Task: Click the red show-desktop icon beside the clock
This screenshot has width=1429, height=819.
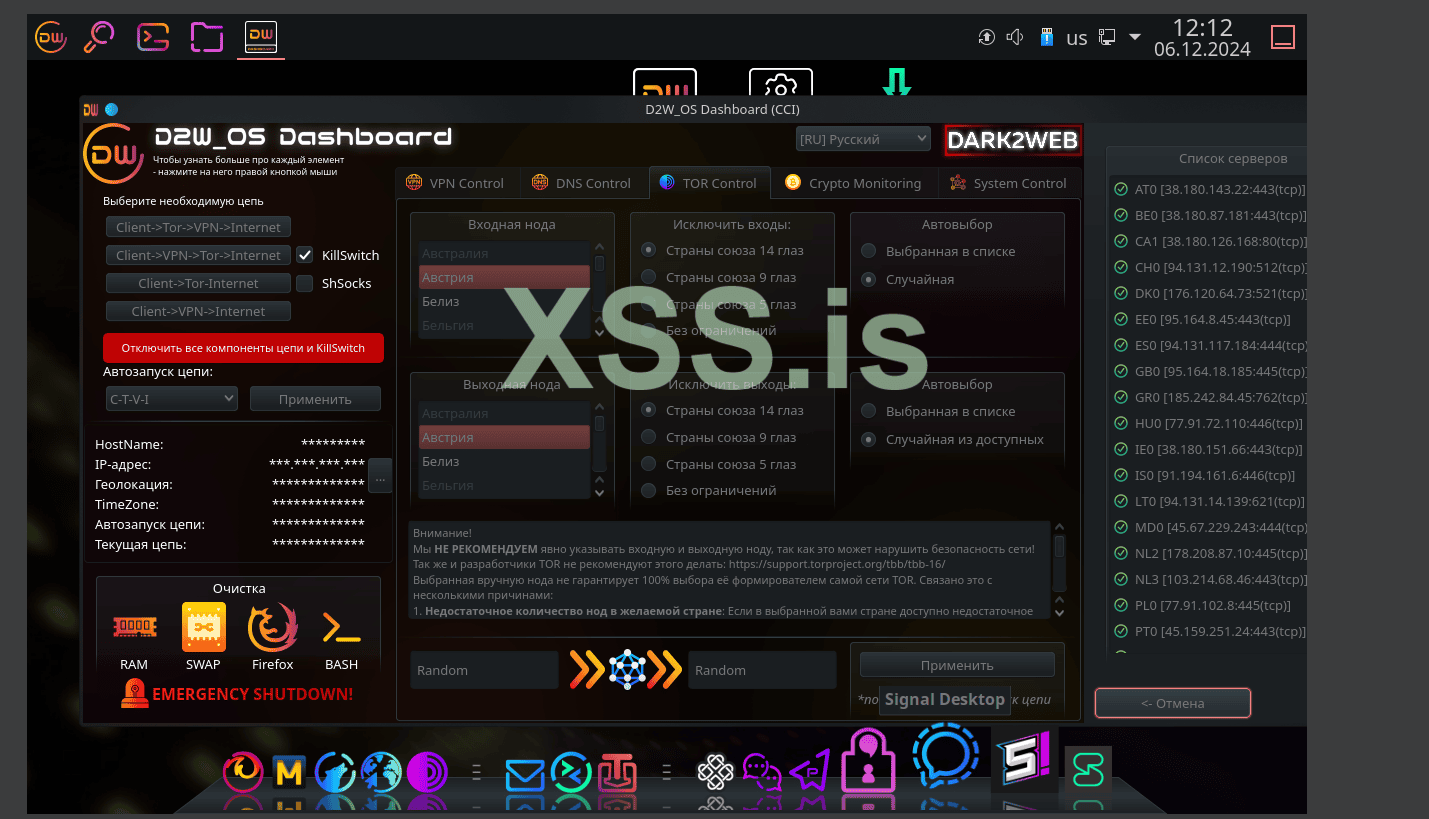Action: point(1283,38)
